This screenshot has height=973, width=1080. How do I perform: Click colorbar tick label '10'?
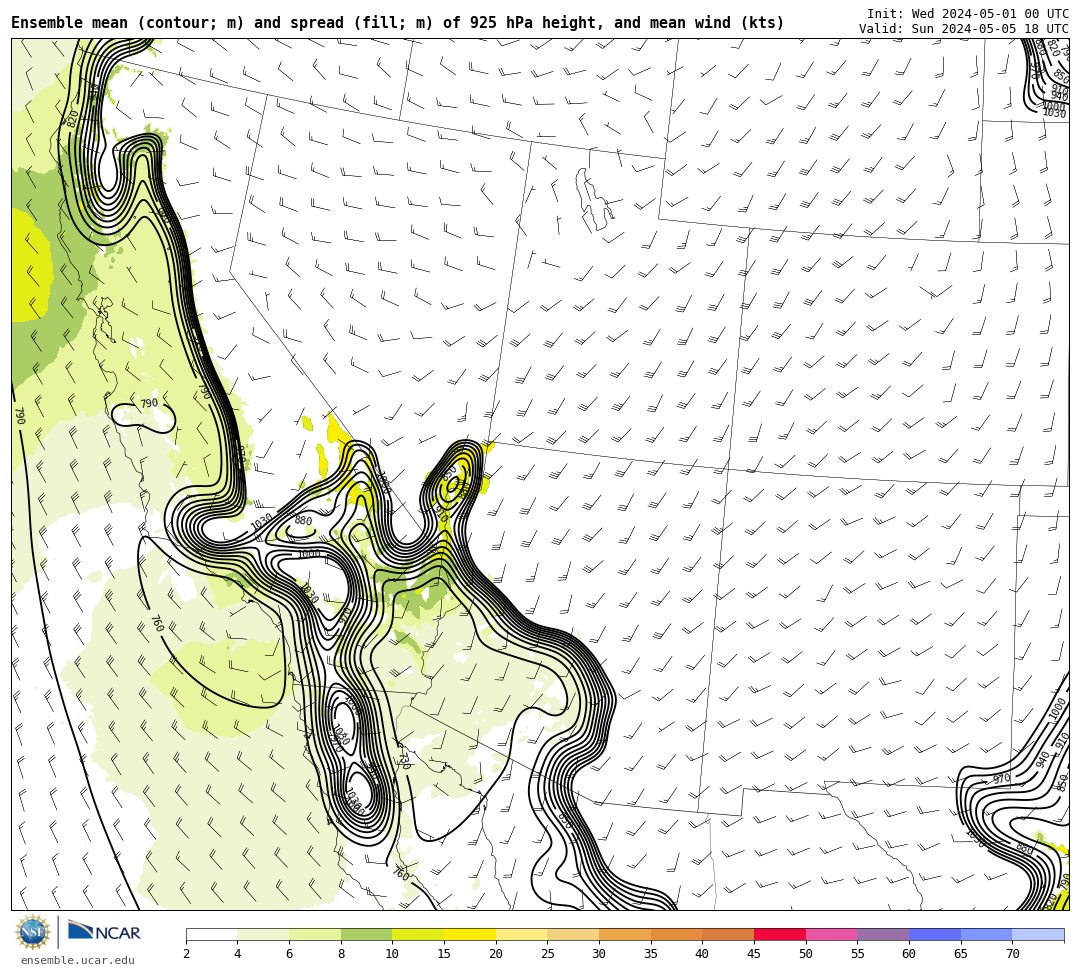[x=393, y=954]
